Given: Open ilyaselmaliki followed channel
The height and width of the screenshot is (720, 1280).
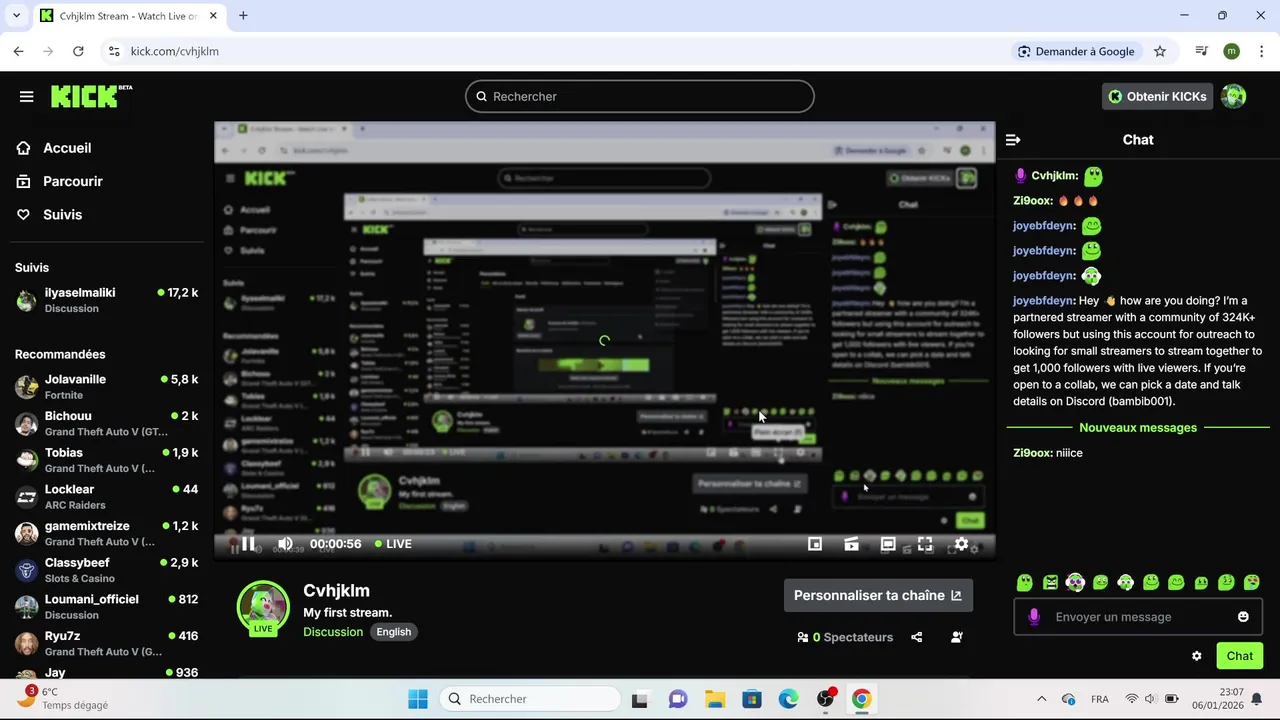Looking at the screenshot, I should (x=107, y=300).
